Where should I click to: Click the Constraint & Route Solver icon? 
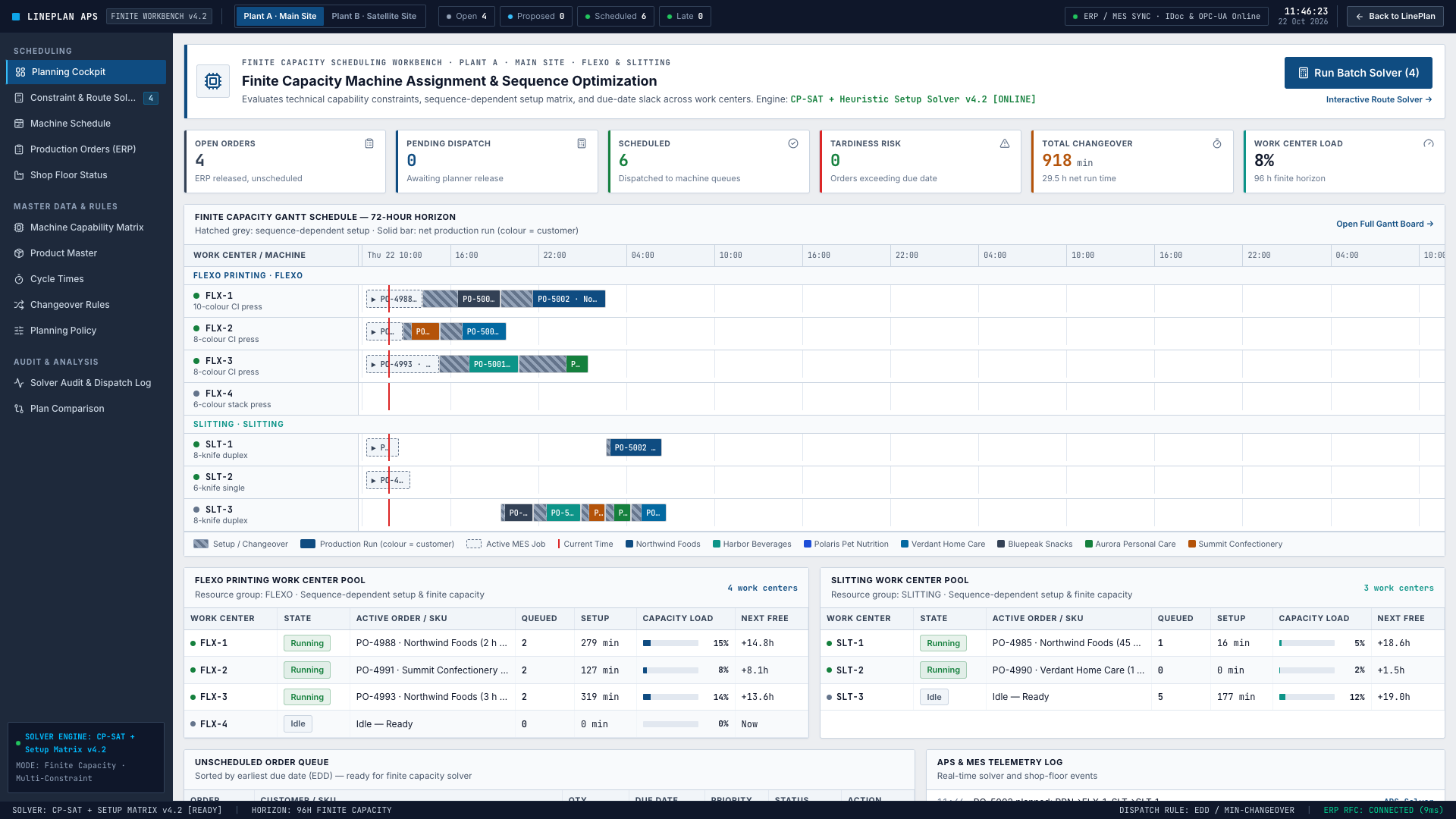pos(19,98)
